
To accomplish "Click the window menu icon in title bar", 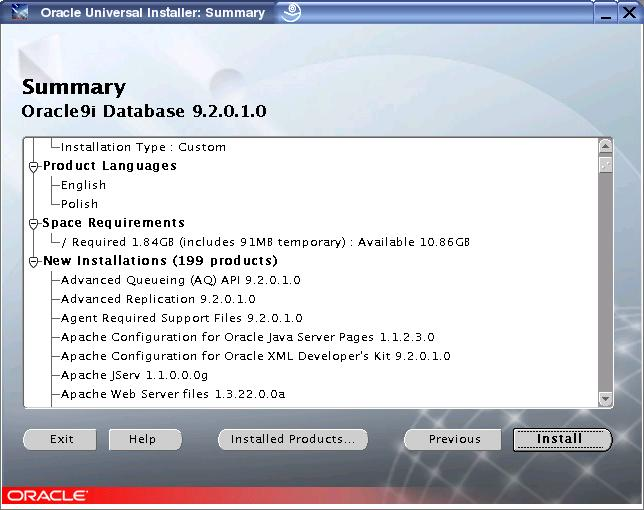I will tap(19, 12).
